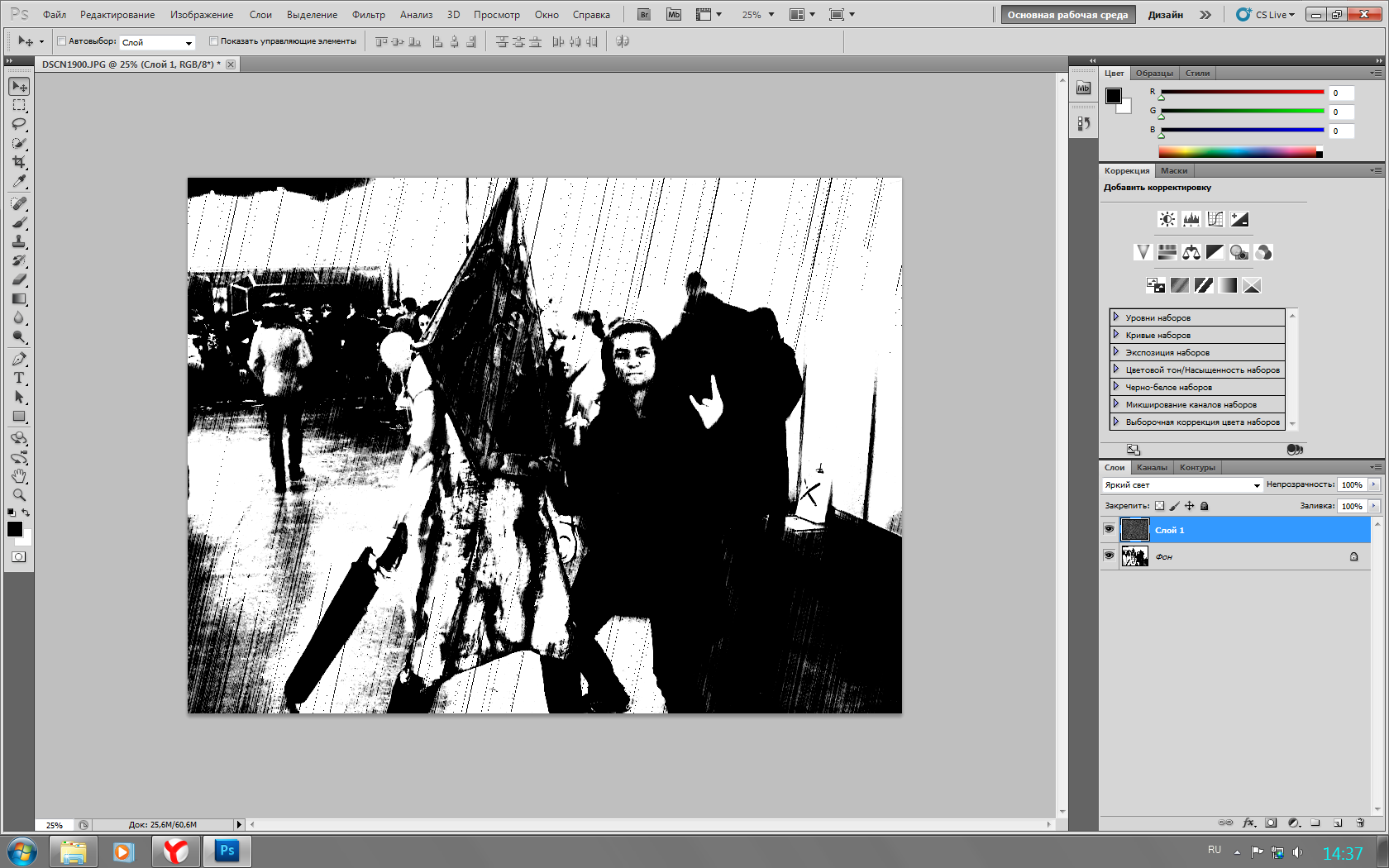1389x868 pixels.
Task: Switch to the Образцы tab
Action: pyautogui.click(x=1153, y=73)
